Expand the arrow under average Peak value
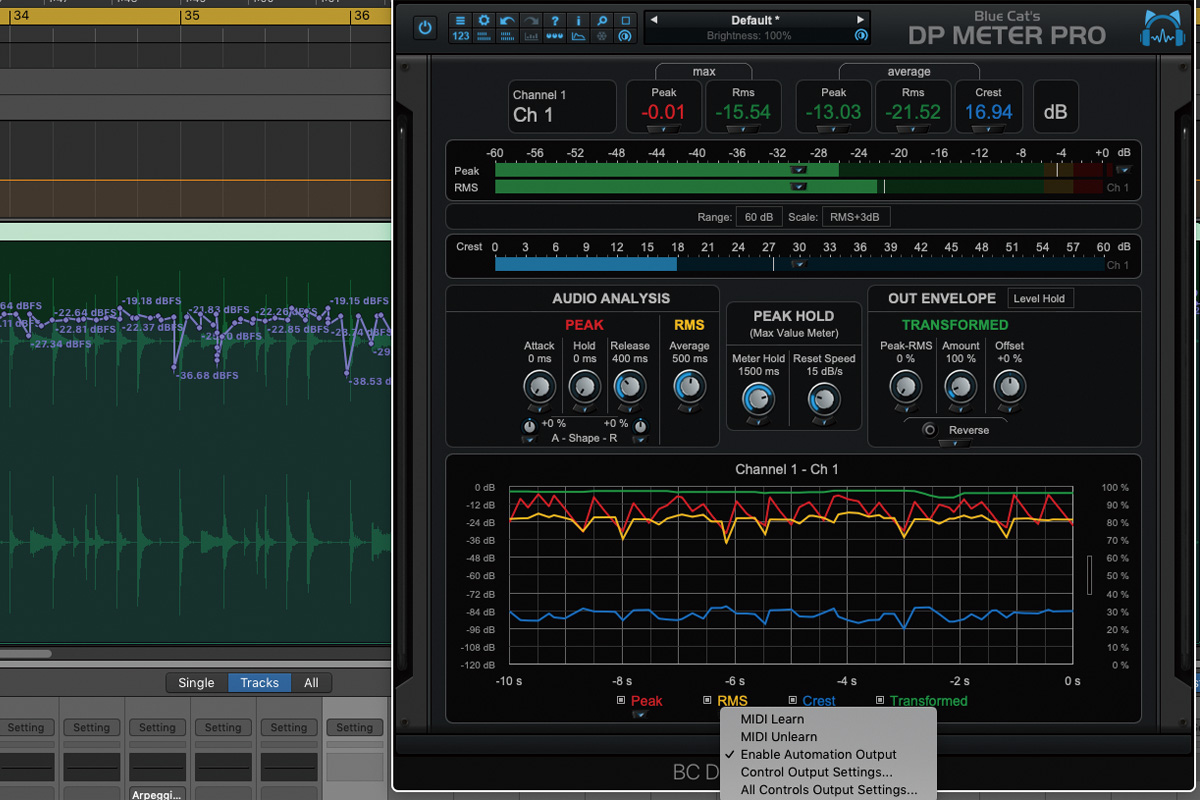This screenshot has width=1200, height=800. click(834, 130)
